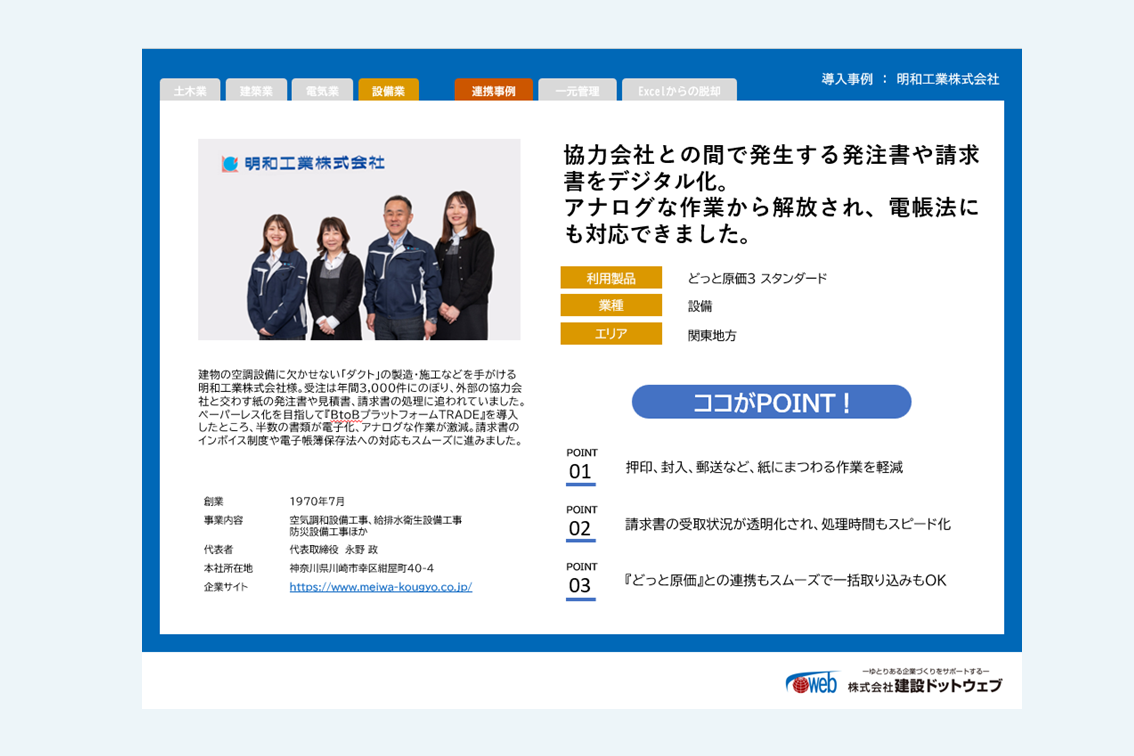Select the 土木業 tab
The height and width of the screenshot is (756, 1134).
coord(190,90)
